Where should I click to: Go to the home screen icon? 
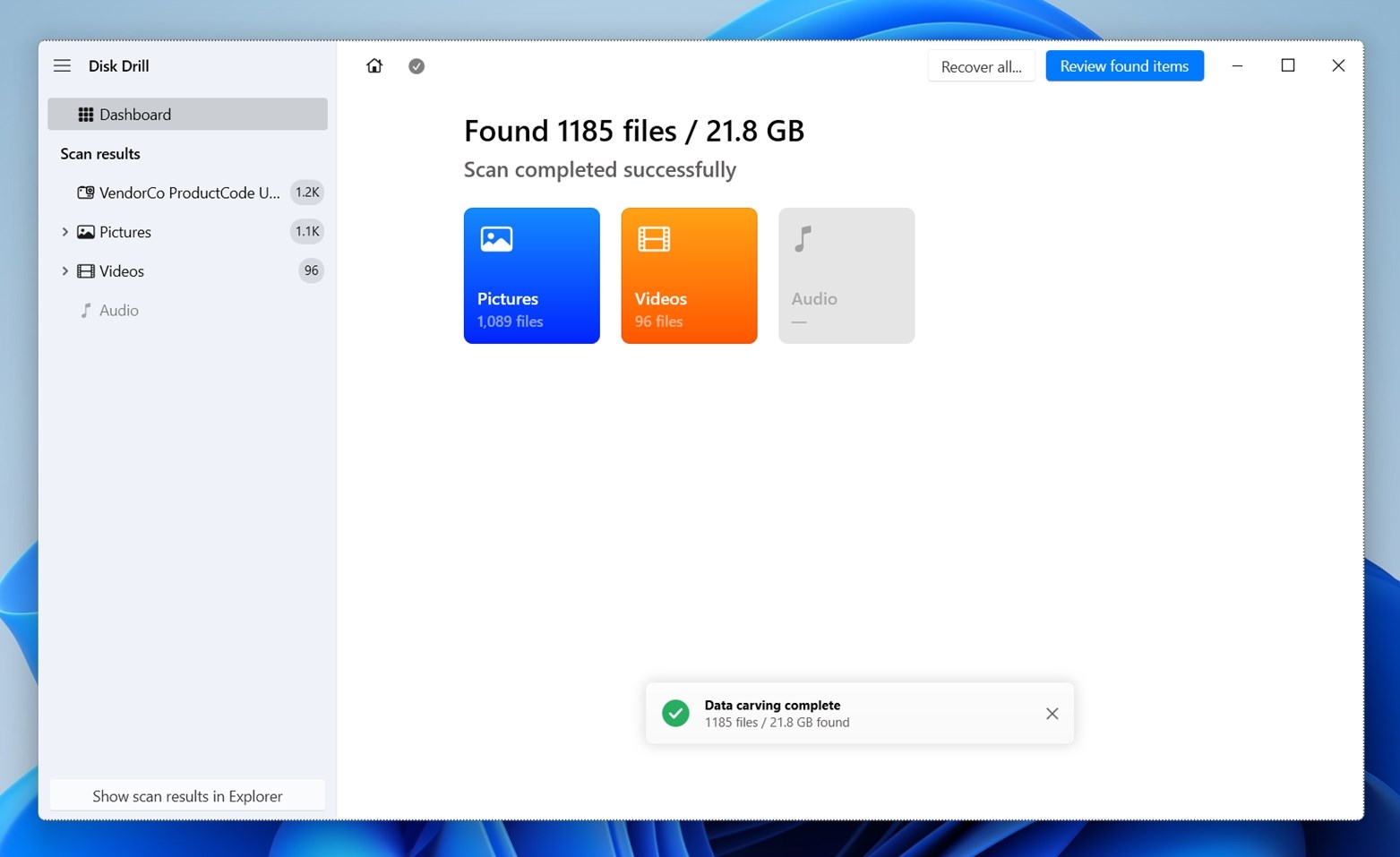[x=374, y=65]
